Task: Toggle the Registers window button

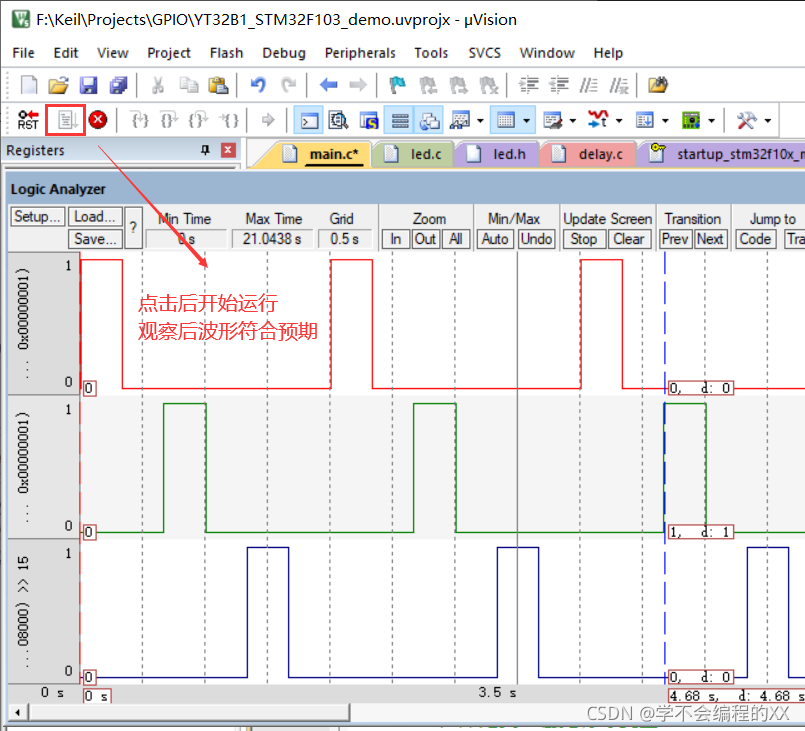Action: [x=399, y=120]
